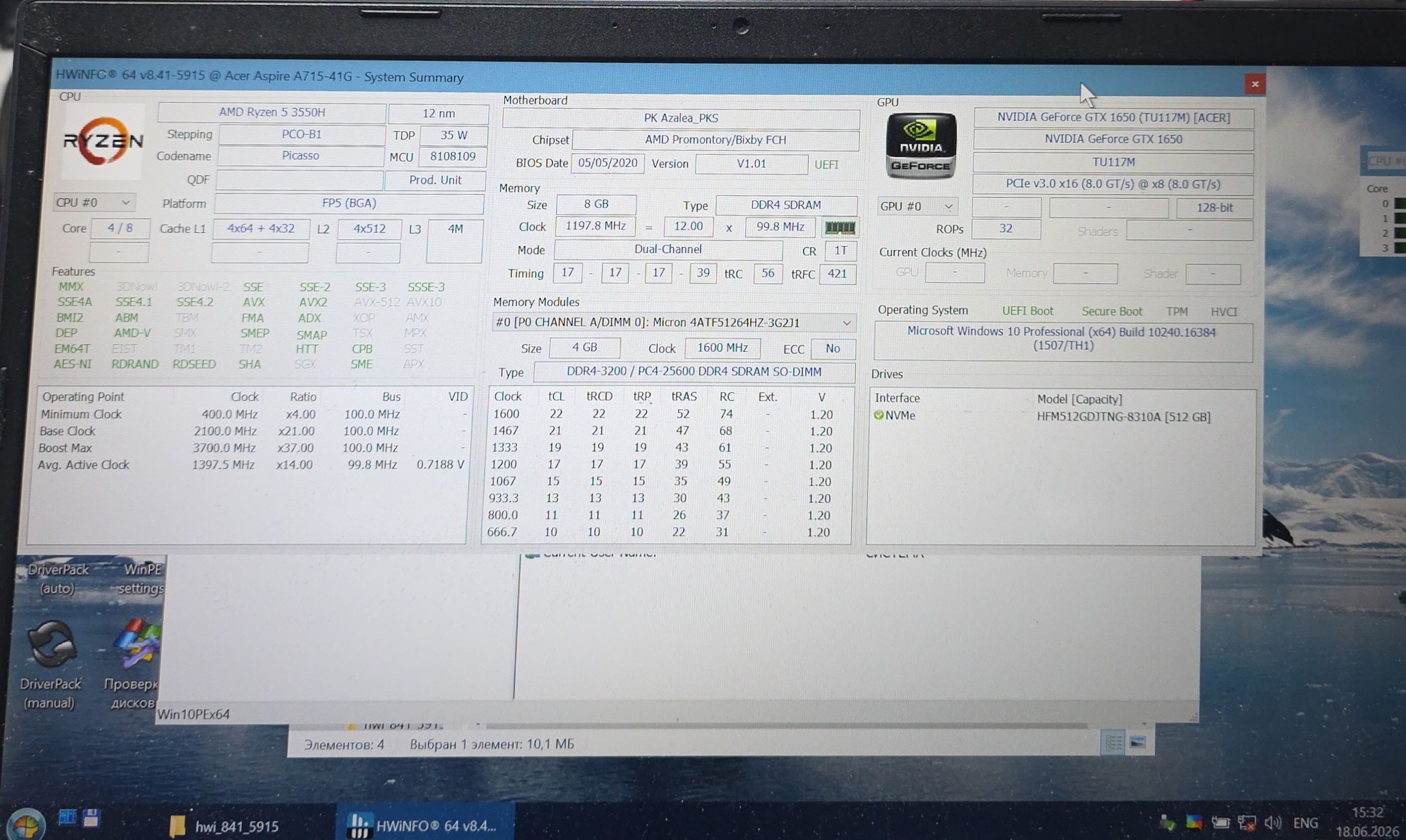Click the disconnected network tray icon

coord(1246,823)
